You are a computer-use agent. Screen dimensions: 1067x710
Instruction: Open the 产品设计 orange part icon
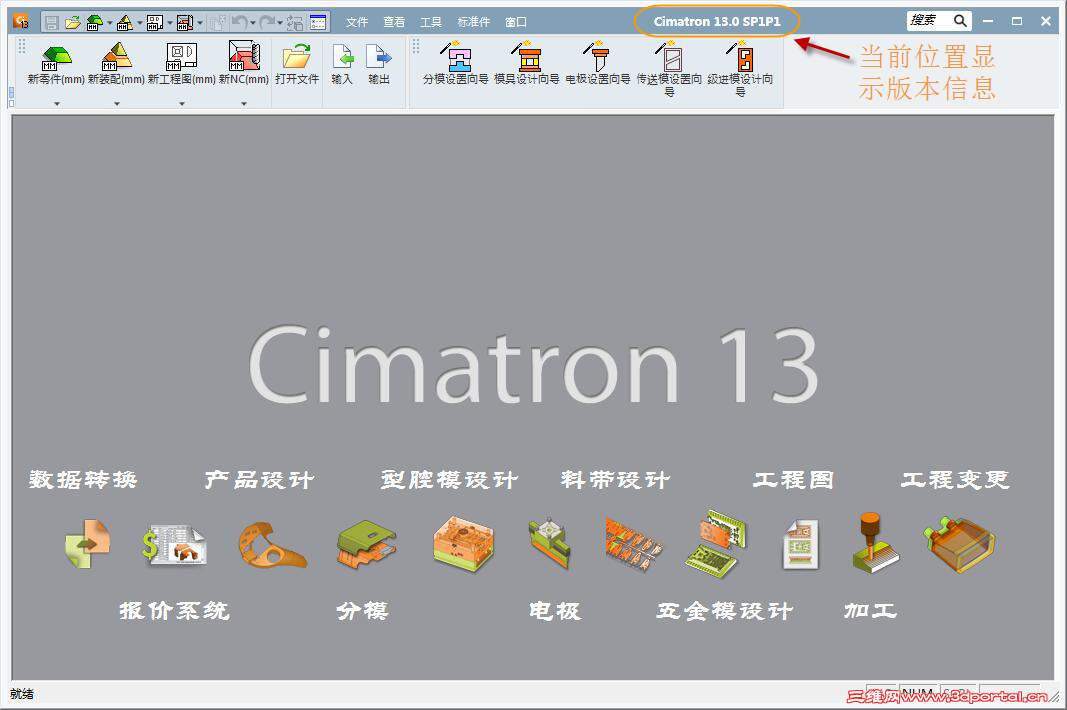tap(272, 545)
